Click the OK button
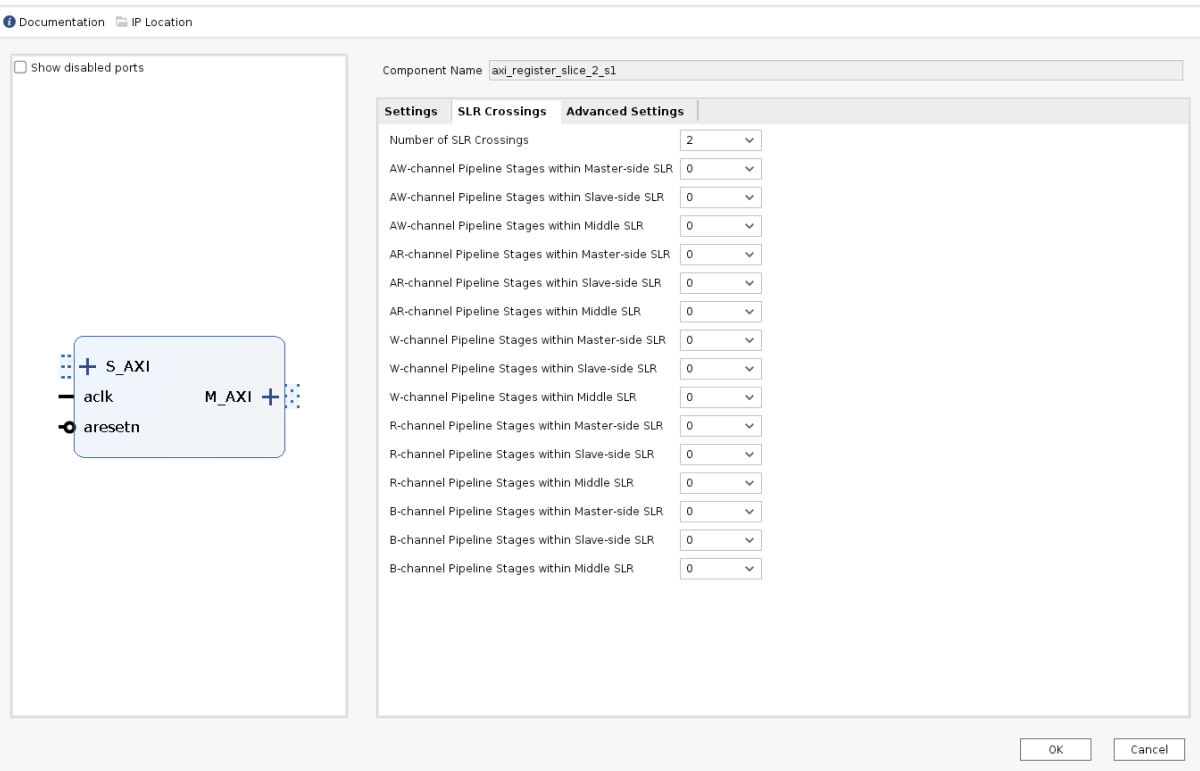This screenshot has height=771, width=1200. tap(1055, 749)
